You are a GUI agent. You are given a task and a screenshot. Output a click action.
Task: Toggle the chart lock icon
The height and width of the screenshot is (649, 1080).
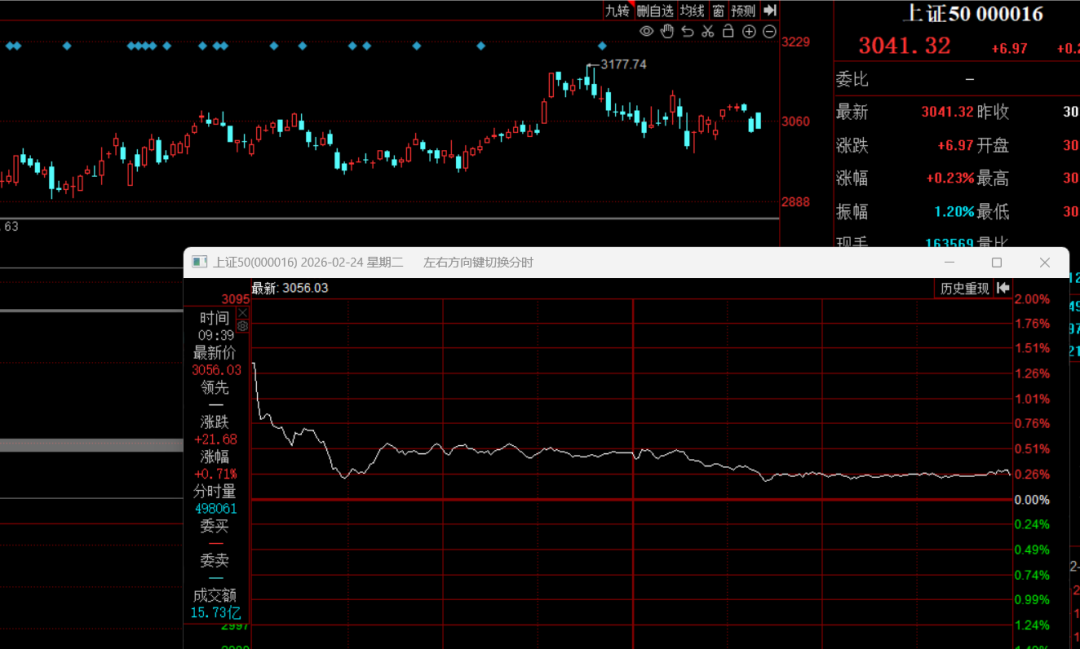(x=728, y=31)
